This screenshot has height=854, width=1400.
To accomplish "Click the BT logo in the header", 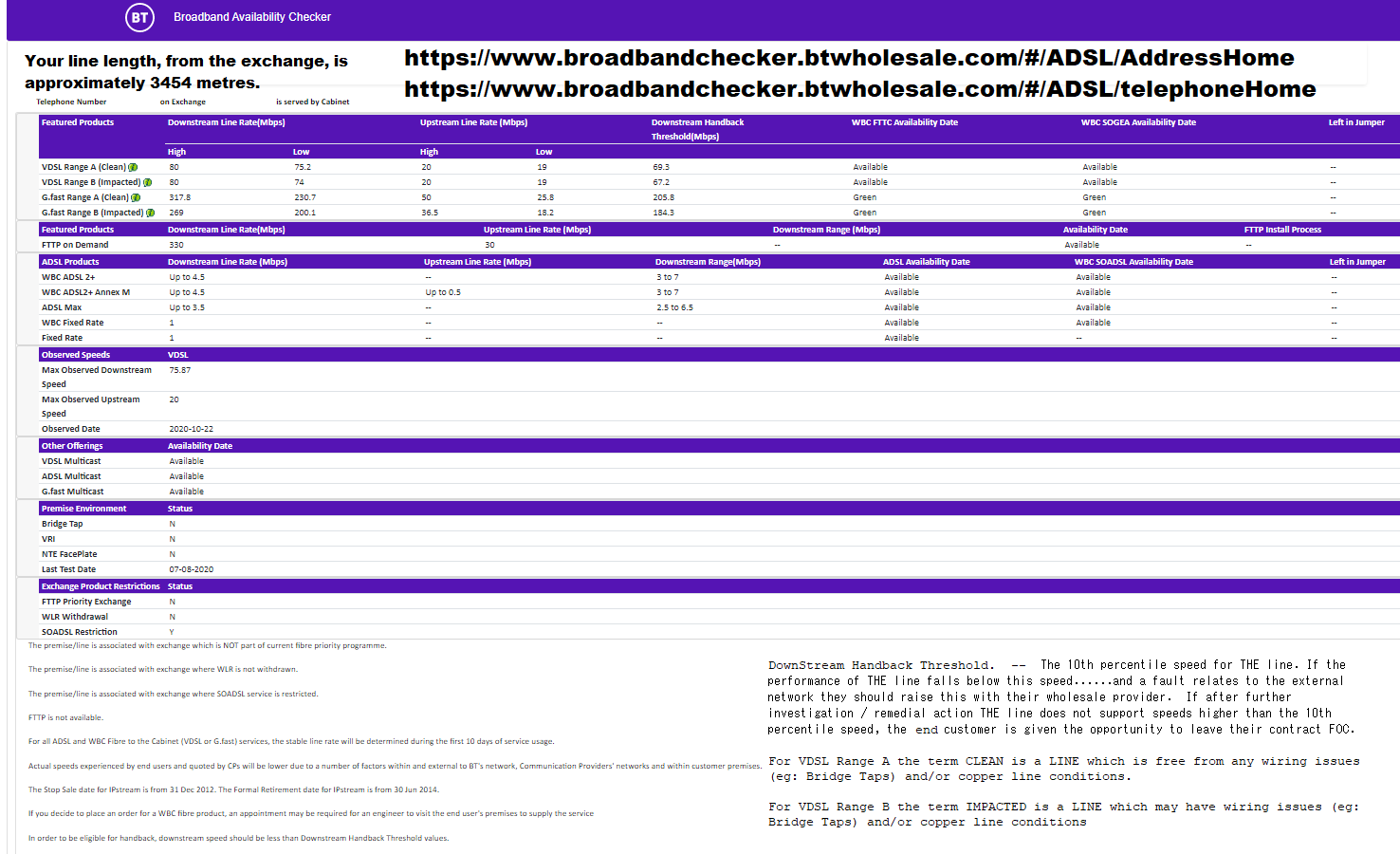I will pyautogui.click(x=139, y=17).
